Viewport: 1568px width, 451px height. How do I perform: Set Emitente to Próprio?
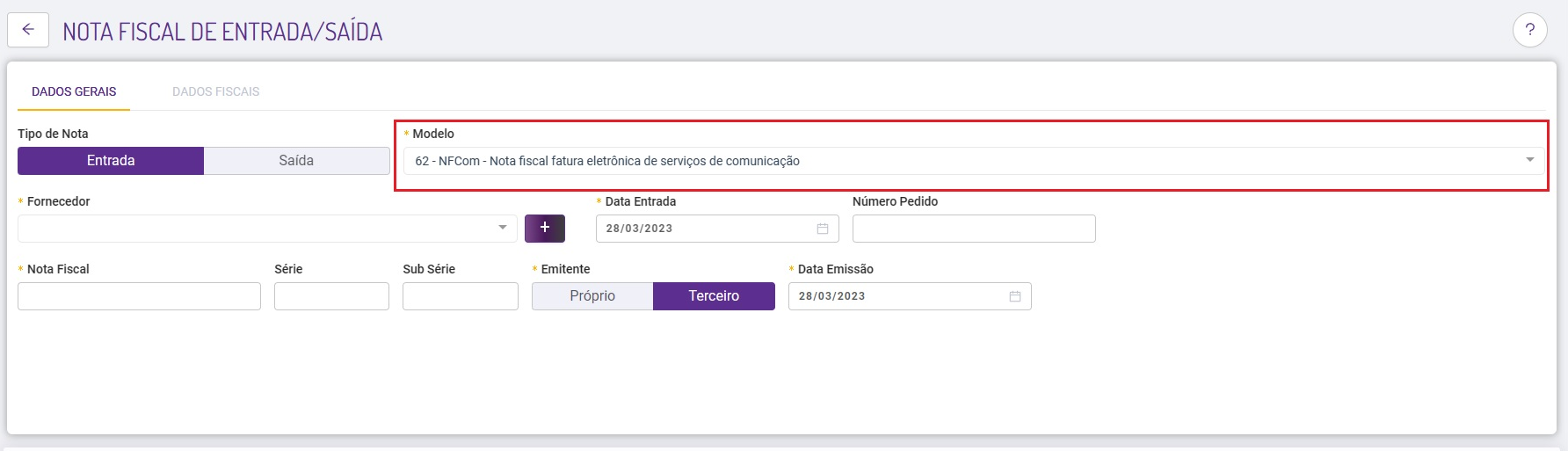click(592, 296)
